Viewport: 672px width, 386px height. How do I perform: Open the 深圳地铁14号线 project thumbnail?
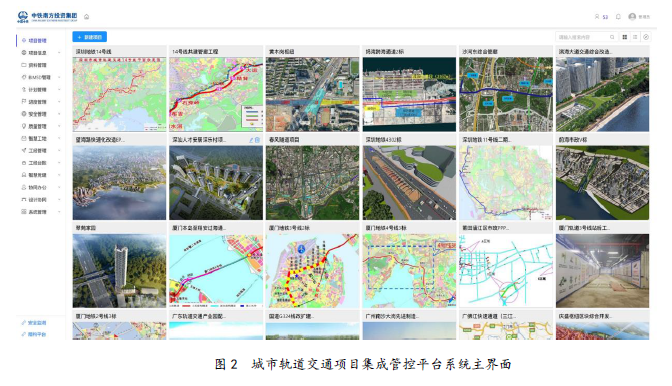click(x=119, y=94)
